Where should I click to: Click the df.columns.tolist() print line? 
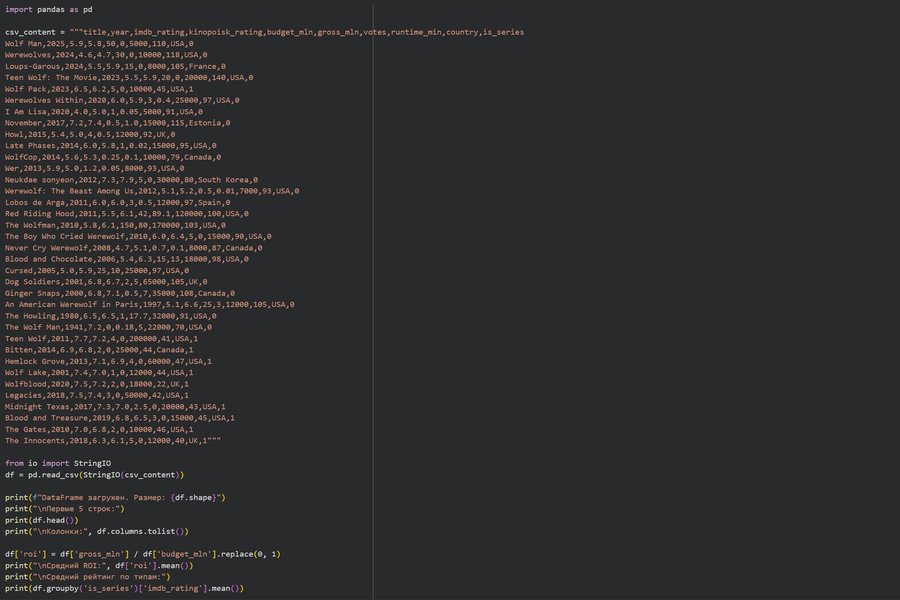(97, 532)
